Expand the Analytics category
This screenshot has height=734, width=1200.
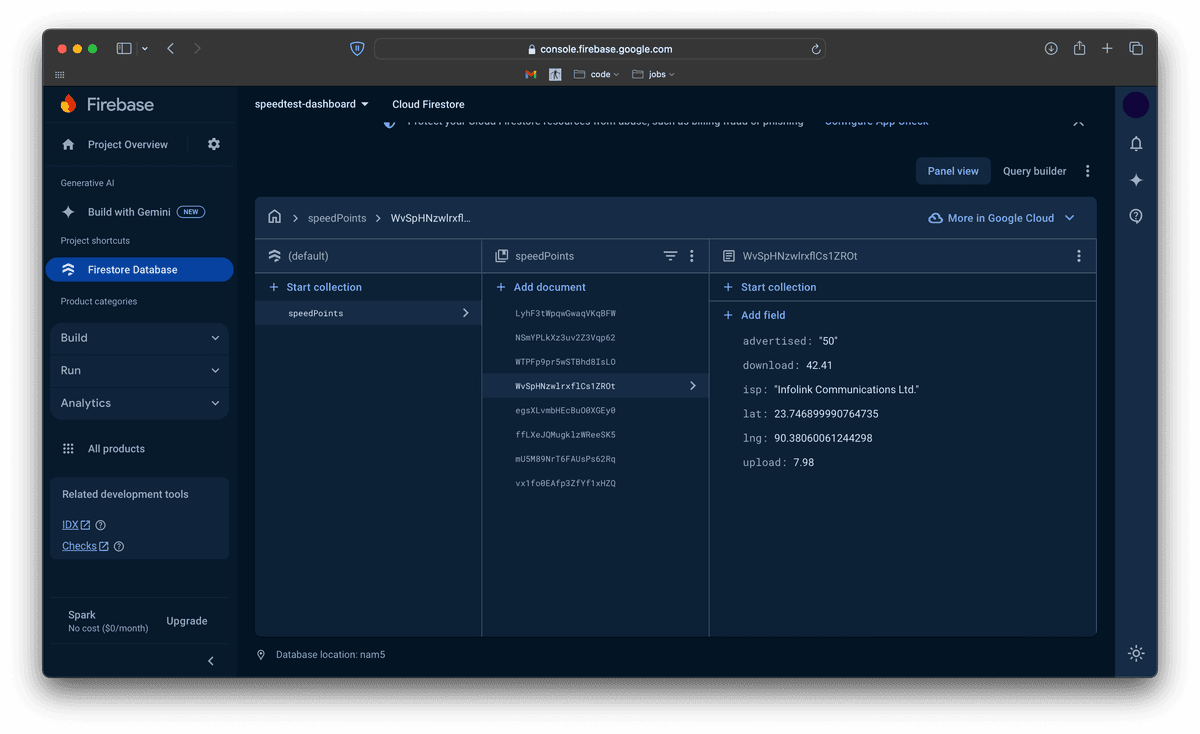click(140, 403)
